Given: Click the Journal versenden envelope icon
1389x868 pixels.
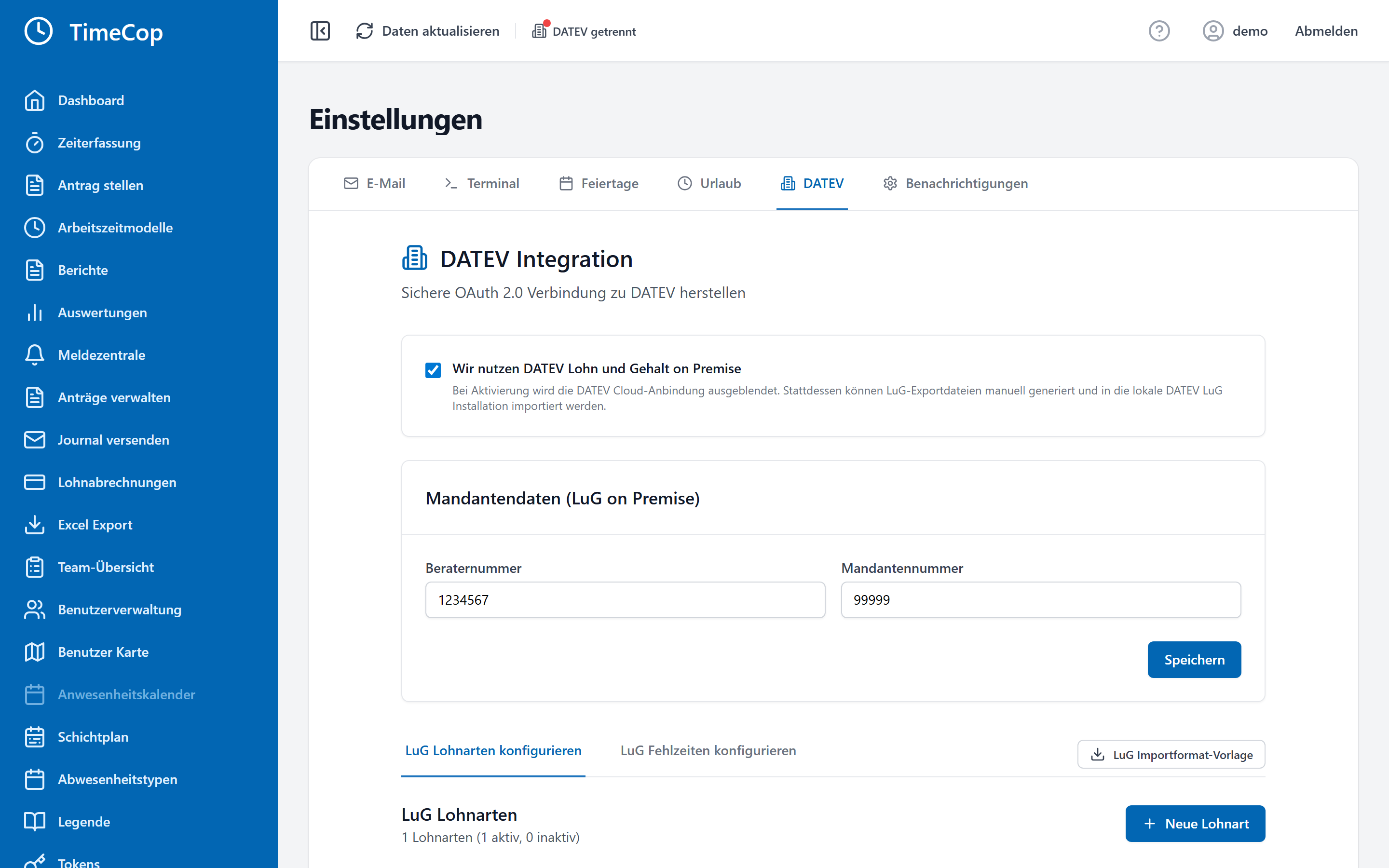Looking at the screenshot, I should (x=34, y=440).
